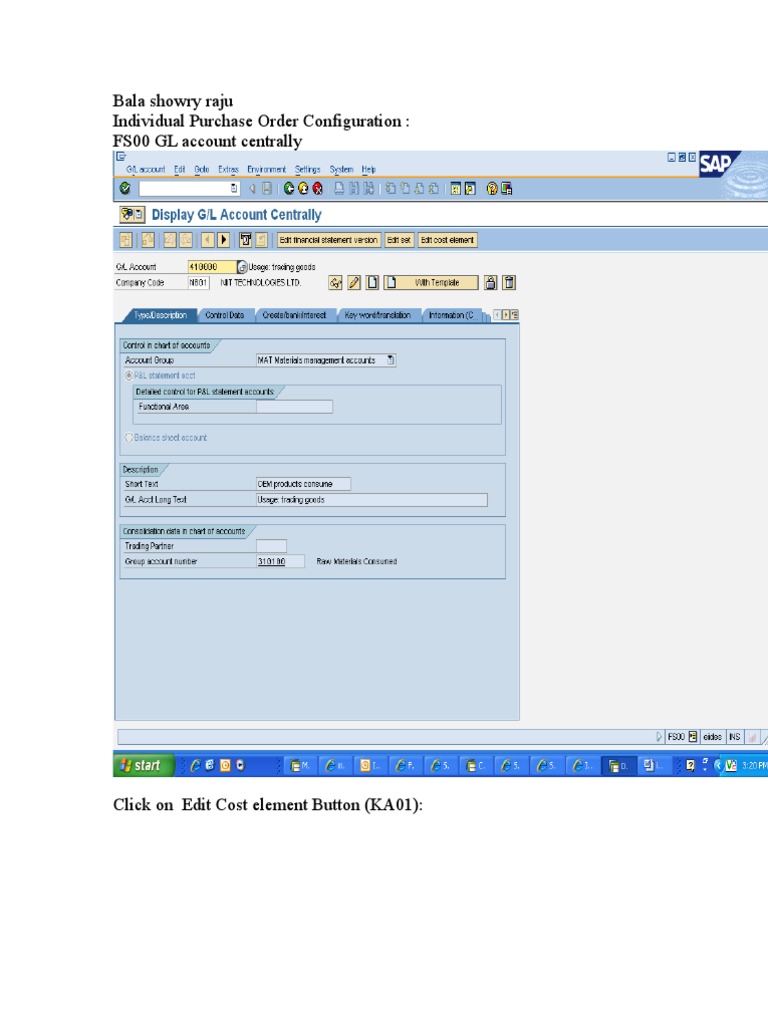The width and height of the screenshot is (768, 1024).
Task: Open the Help menu
Action: pyautogui.click(x=368, y=169)
